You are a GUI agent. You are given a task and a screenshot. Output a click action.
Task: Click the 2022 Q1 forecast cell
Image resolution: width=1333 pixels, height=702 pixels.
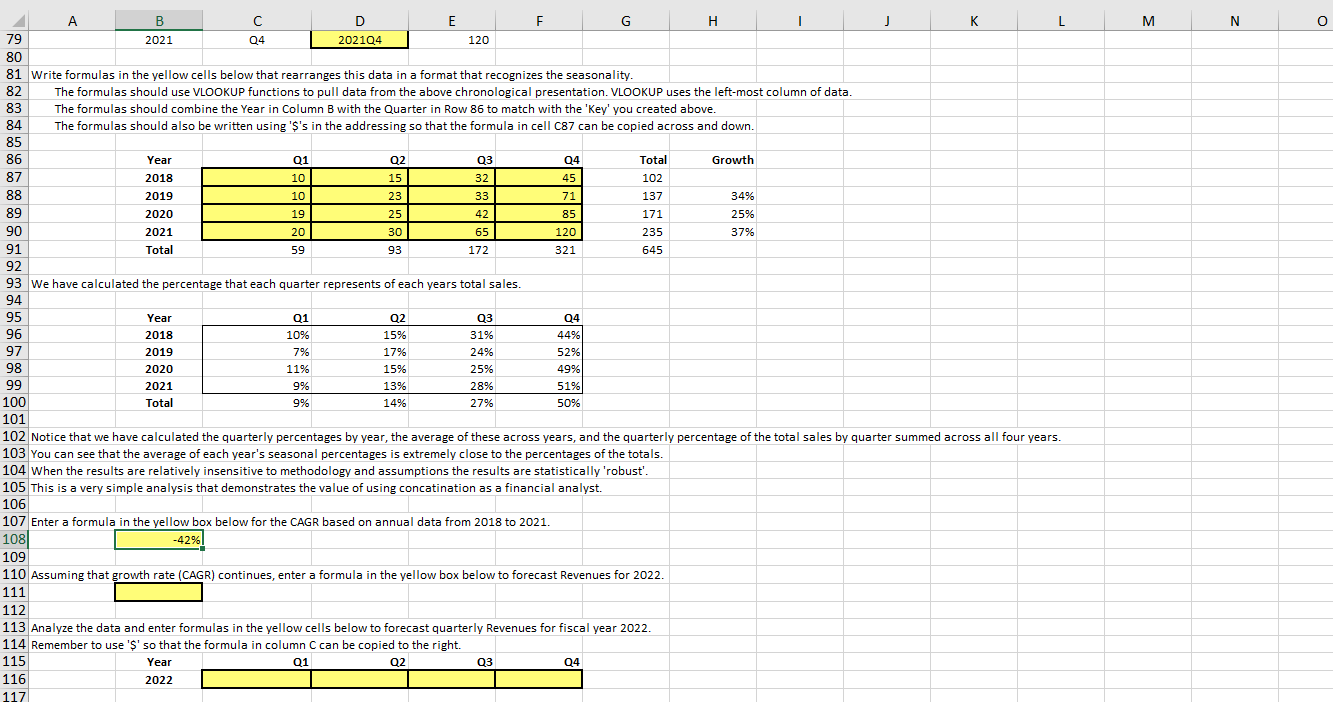click(x=256, y=679)
